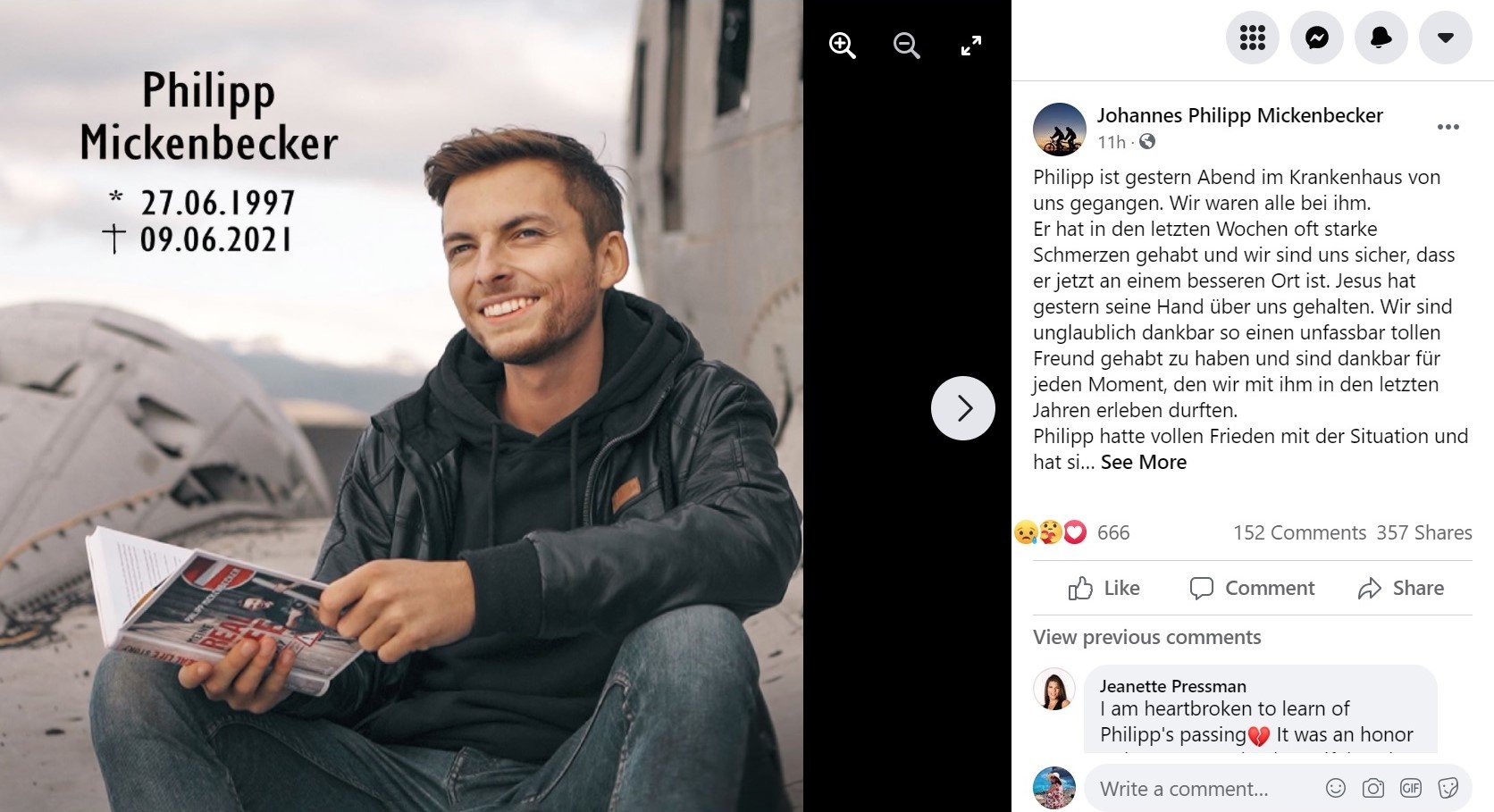
Task: Zoom out of the photo
Action: pos(906,45)
